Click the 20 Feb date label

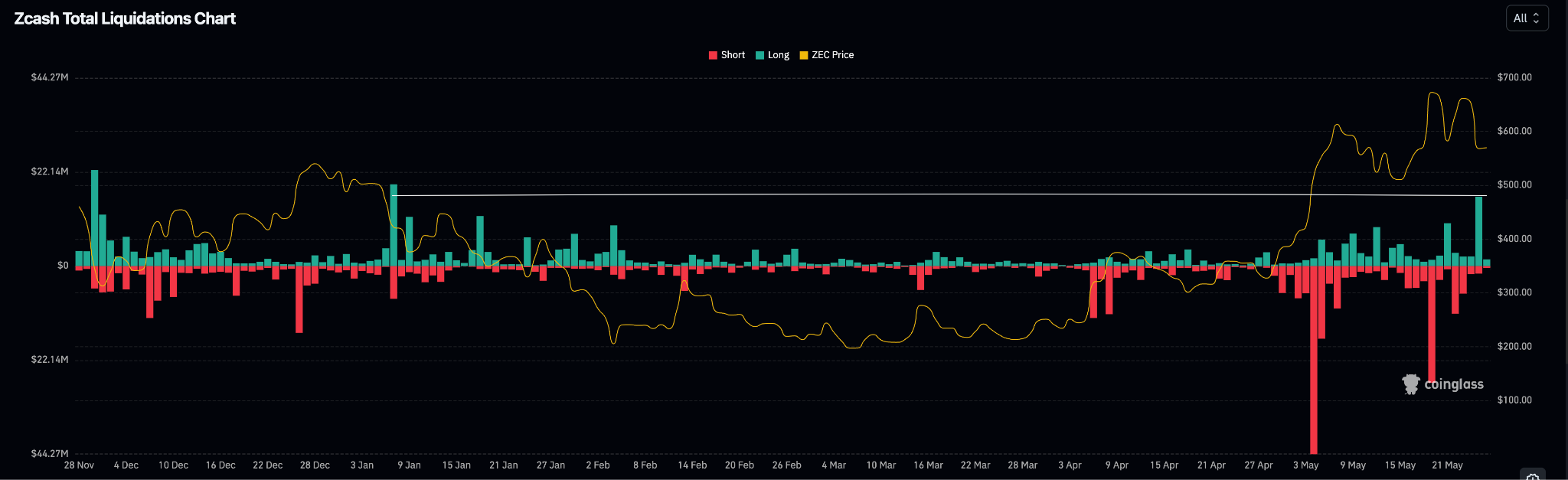pos(740,465)
